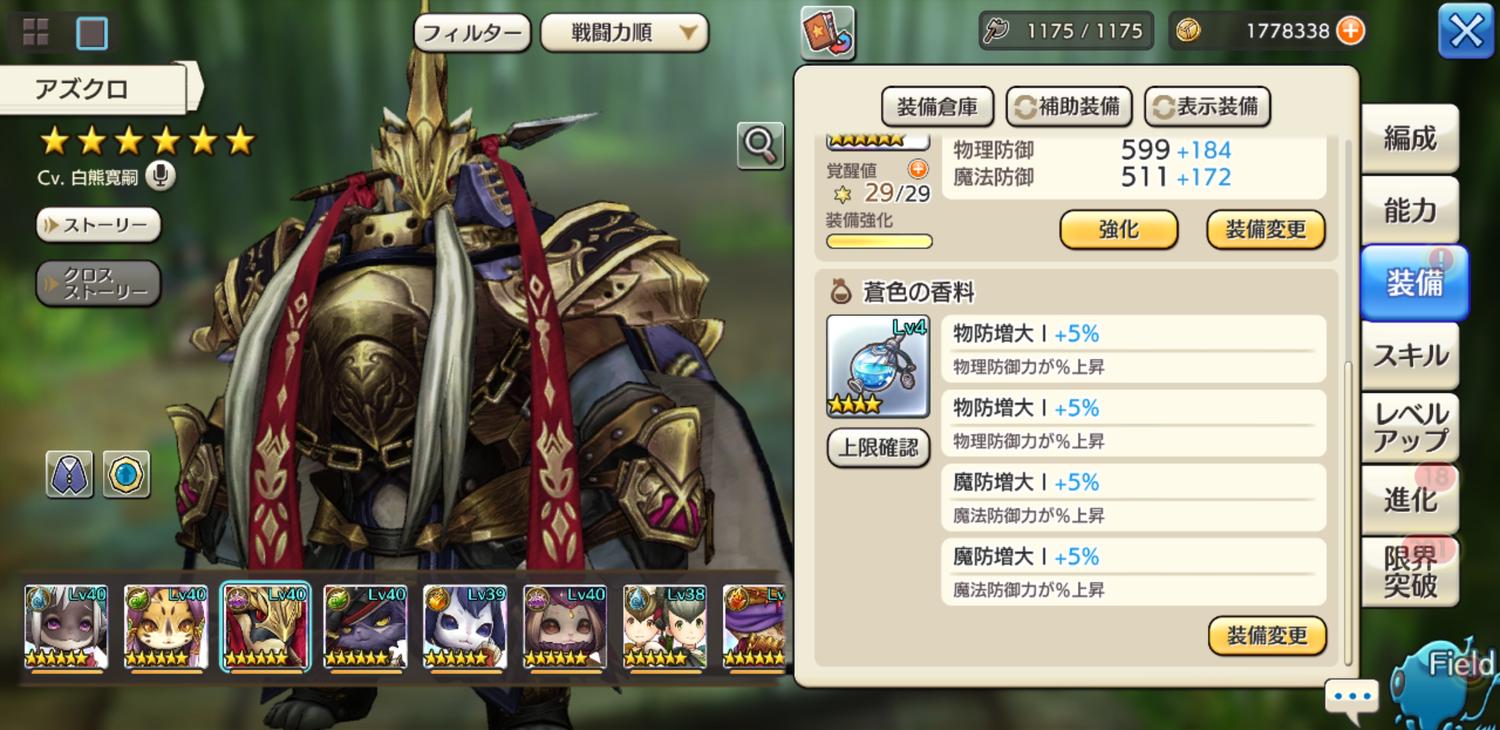Click the 装備強化 progress bar
1500x730 pixels.
pyautogui.click(x=879, y=241)
